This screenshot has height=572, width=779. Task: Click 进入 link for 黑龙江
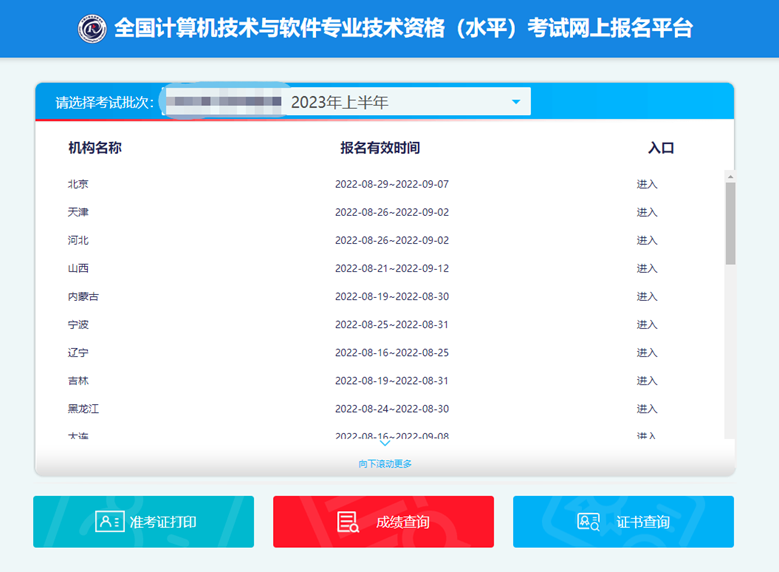[x=647, y=408]
